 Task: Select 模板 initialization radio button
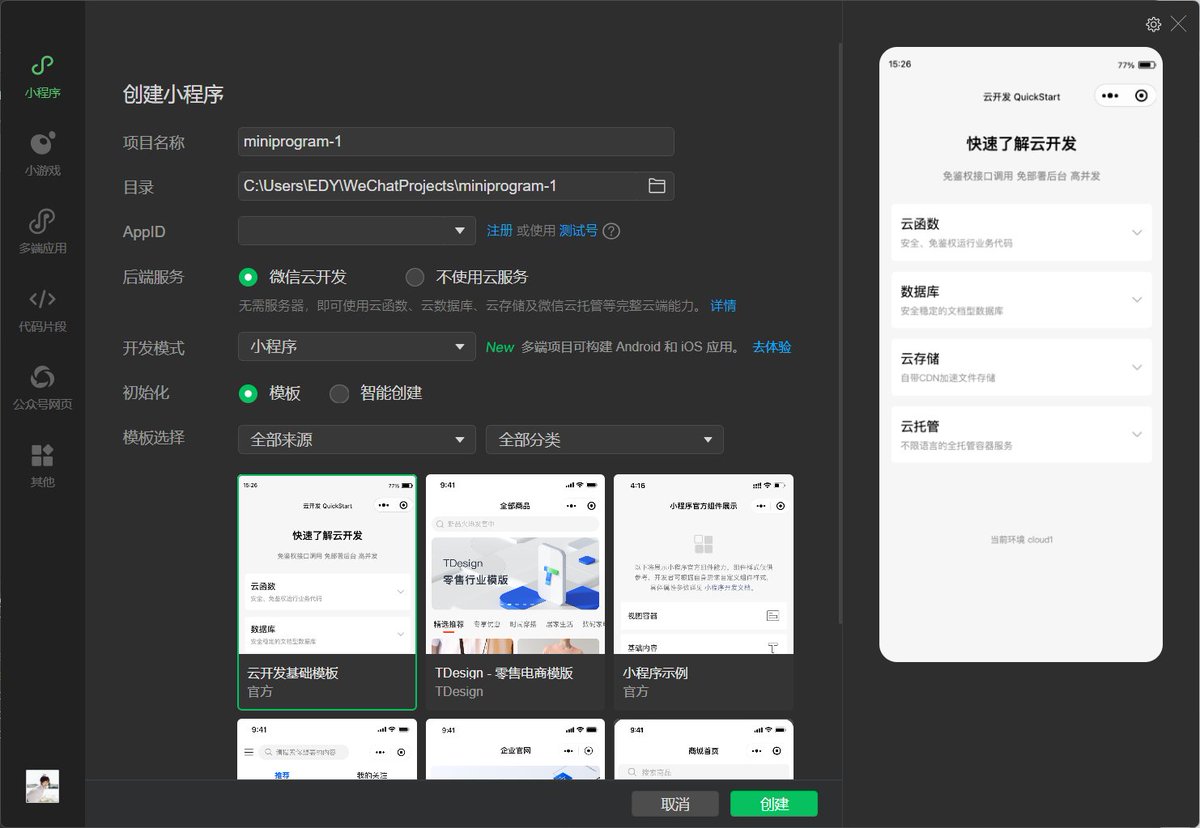coord(248,393)
